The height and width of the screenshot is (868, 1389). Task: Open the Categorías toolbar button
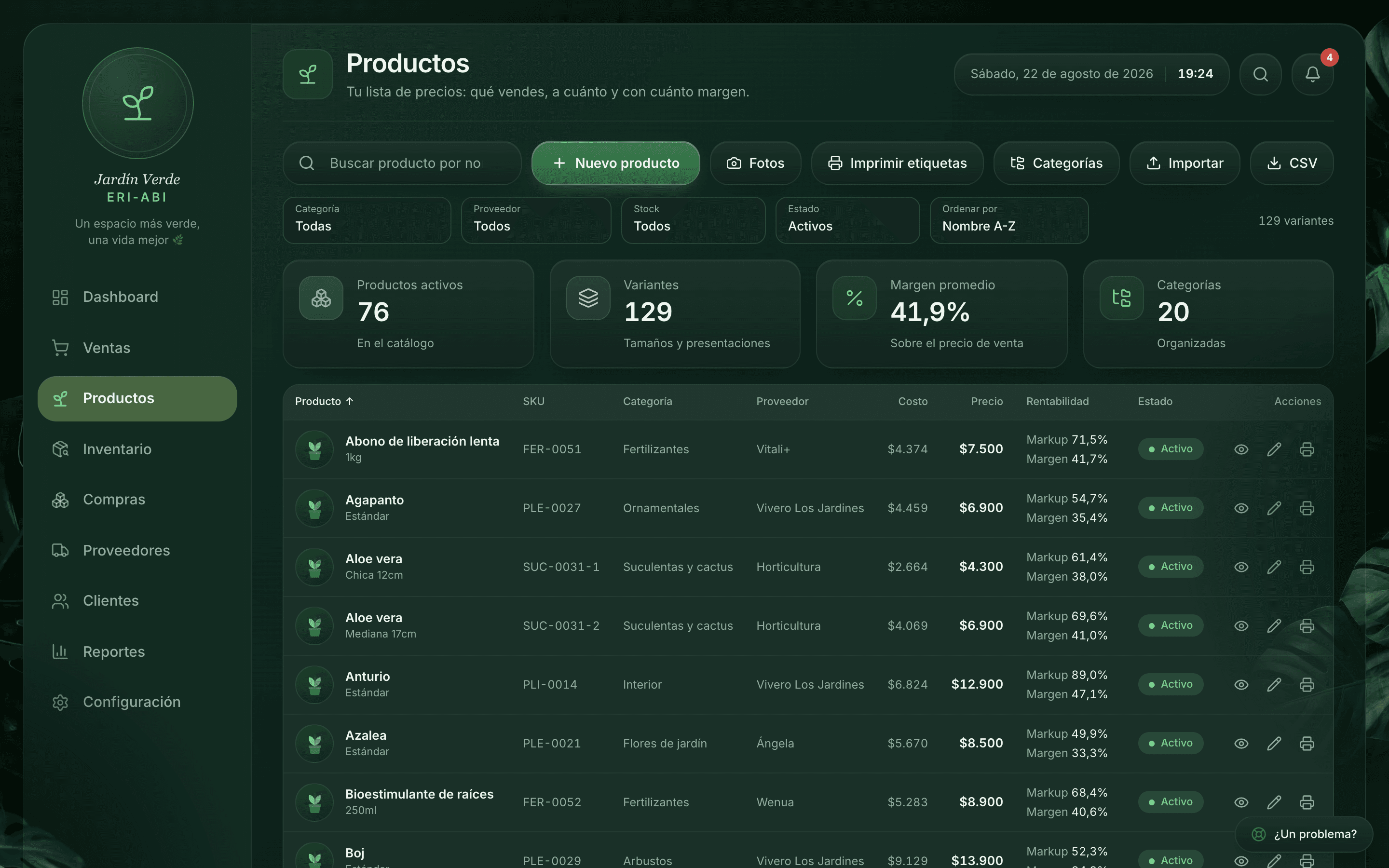coord(1056,163)
